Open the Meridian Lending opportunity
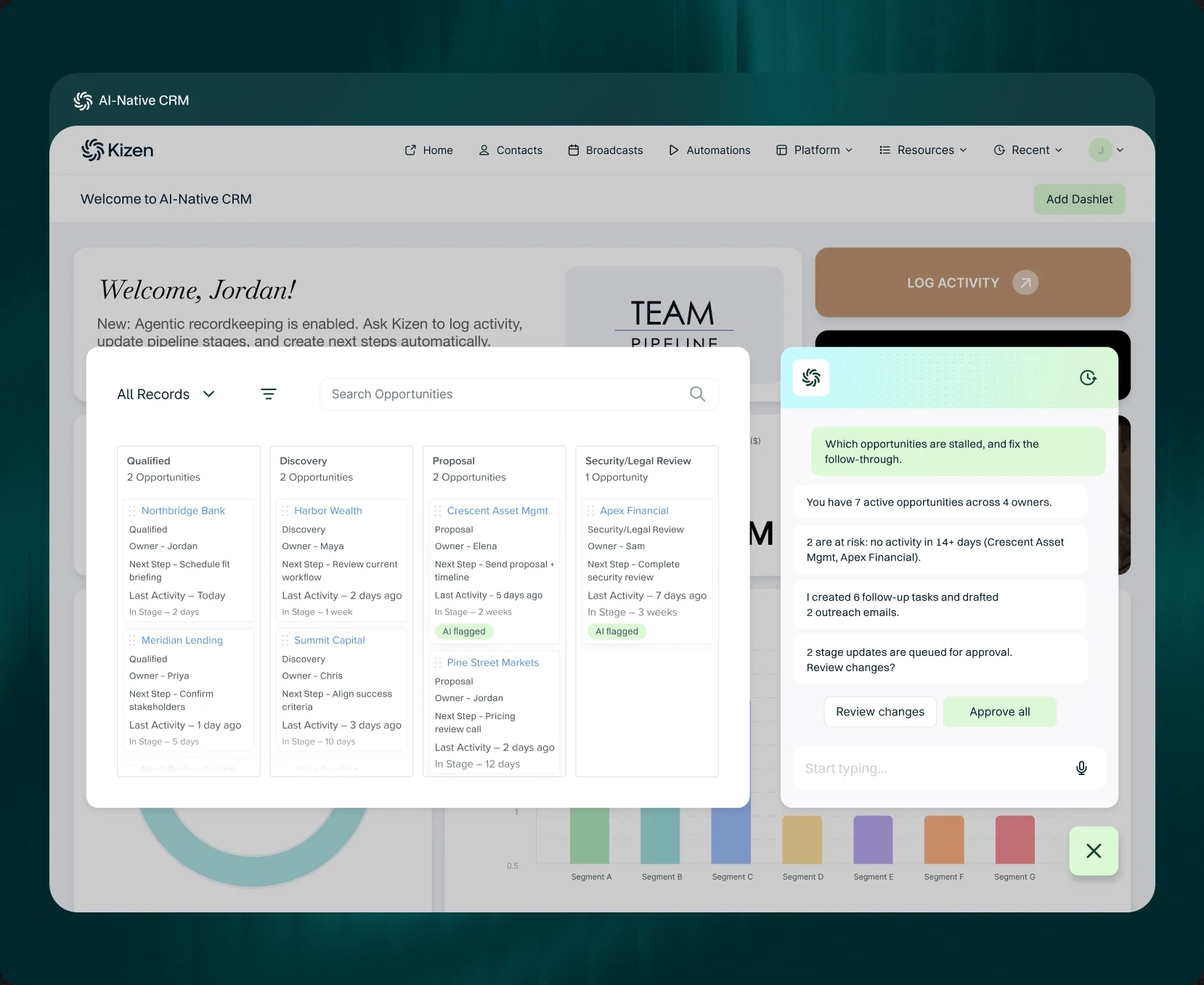Viewport: 1204px width, 985px height. pyautogui.click(x=182, y=640)
